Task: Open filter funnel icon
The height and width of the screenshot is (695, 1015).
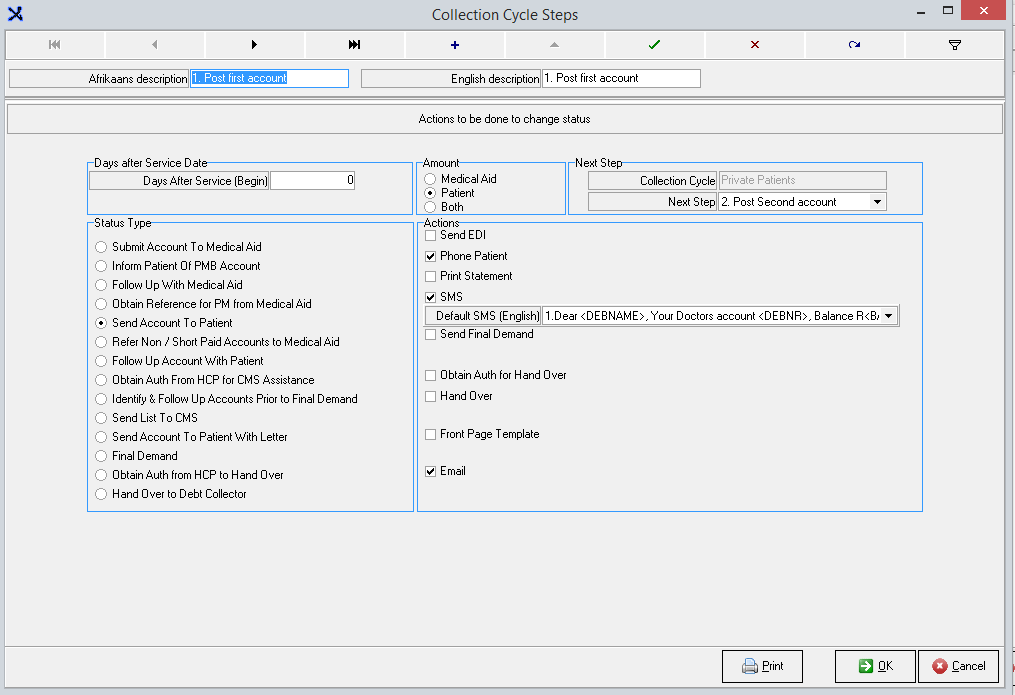Action: coord(954,45)
